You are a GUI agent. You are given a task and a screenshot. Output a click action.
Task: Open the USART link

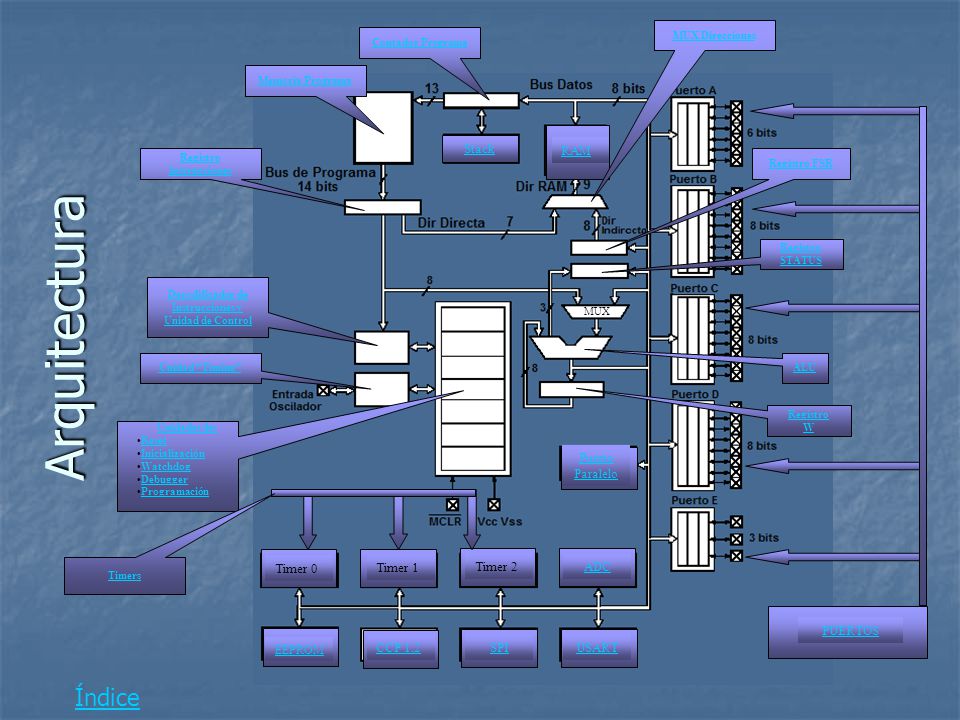[x=598, y=648]
